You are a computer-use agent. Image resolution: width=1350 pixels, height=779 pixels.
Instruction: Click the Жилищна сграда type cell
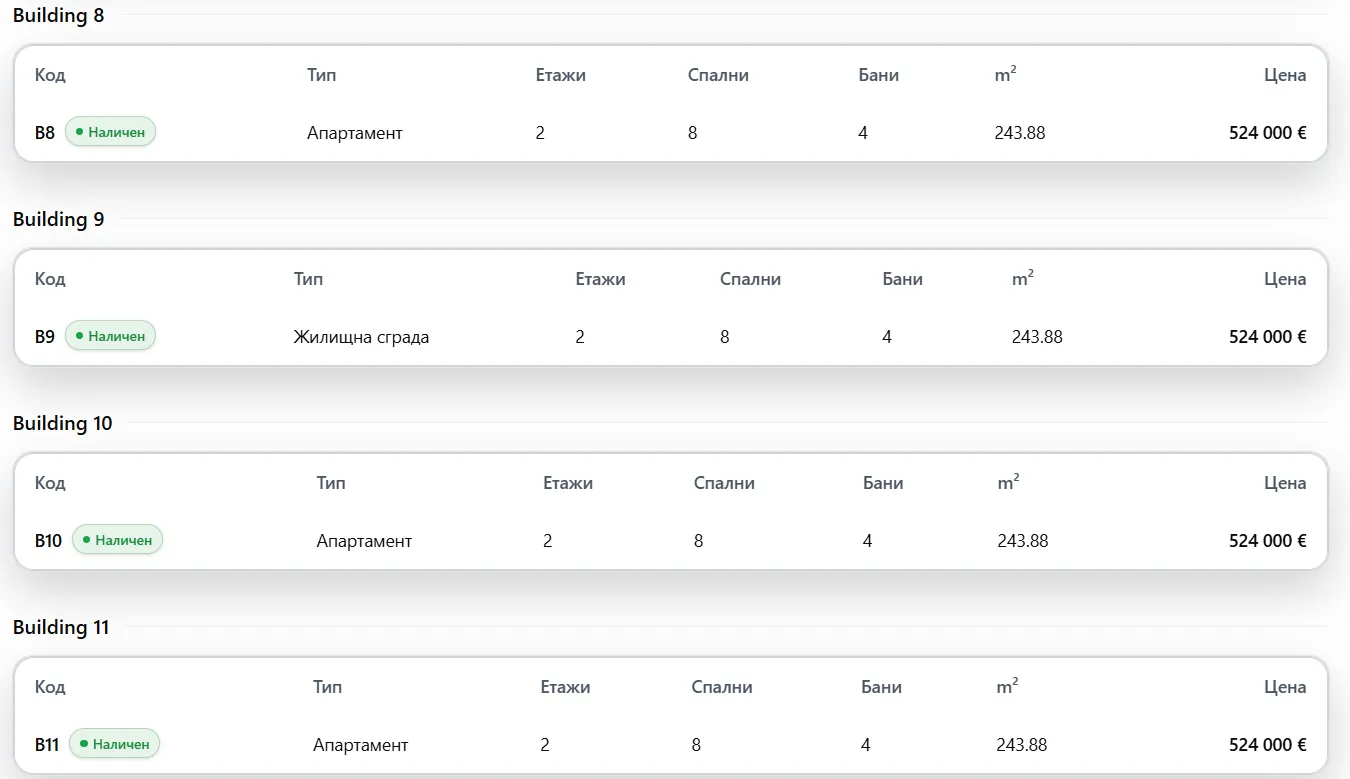(361, 337)
